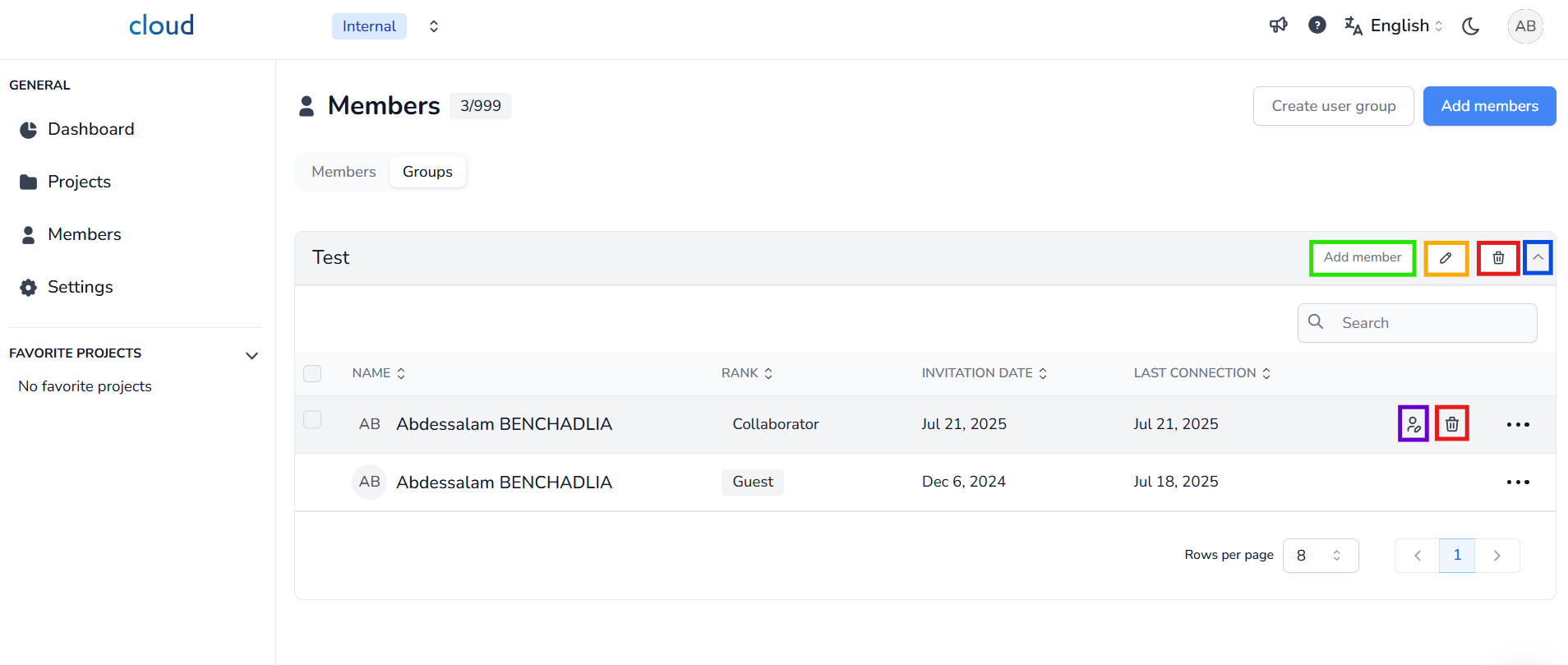This screenshot has height=665, width=1568.
Task: Open three-dot menu for Collaborator row
Action: point(1518,425)
